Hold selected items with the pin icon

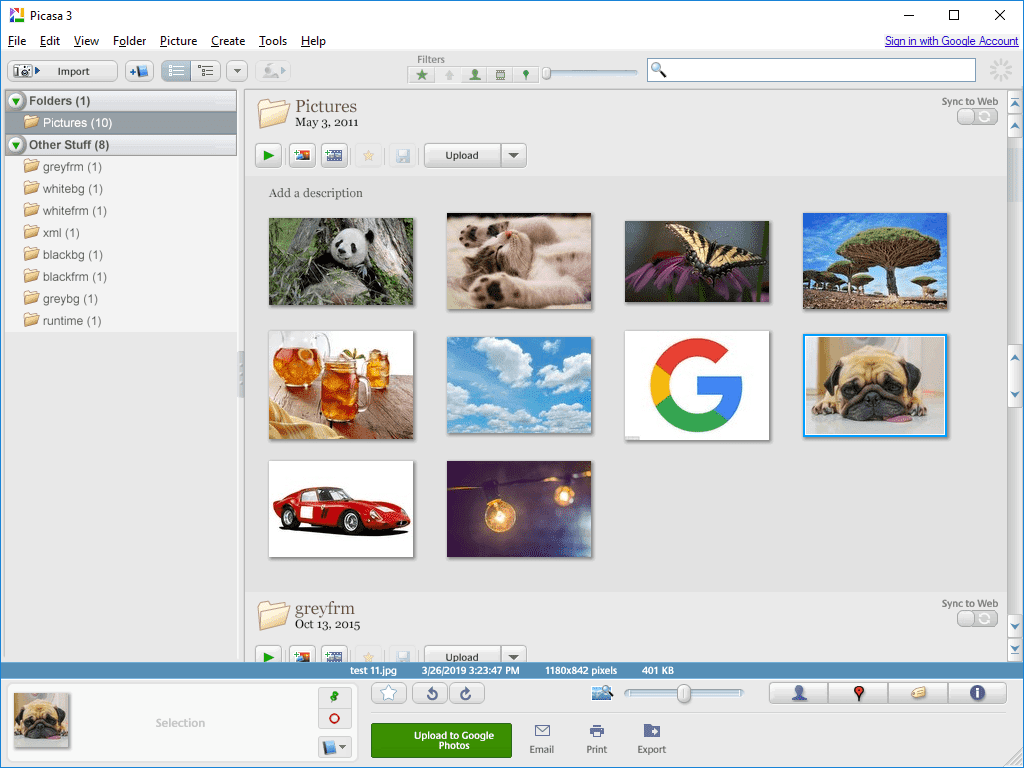tap(334, 697)
